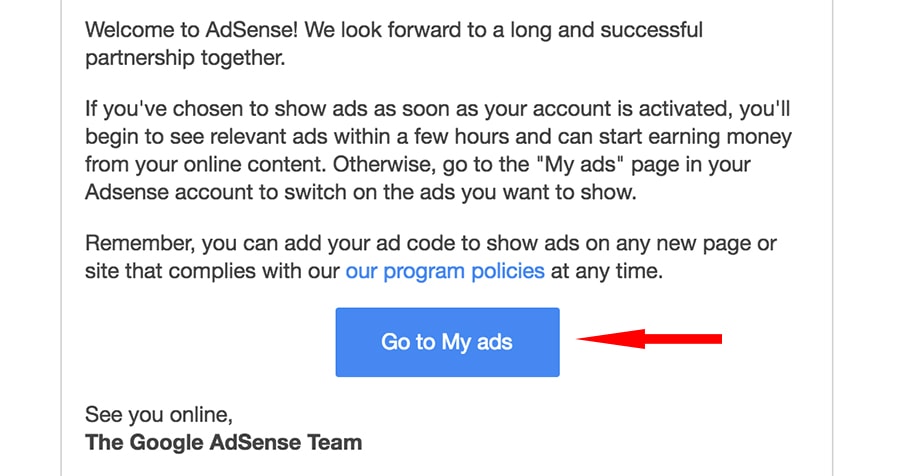Click the red arrow pointing at the button
Screen dimensions: 900x476
[649, 339]
